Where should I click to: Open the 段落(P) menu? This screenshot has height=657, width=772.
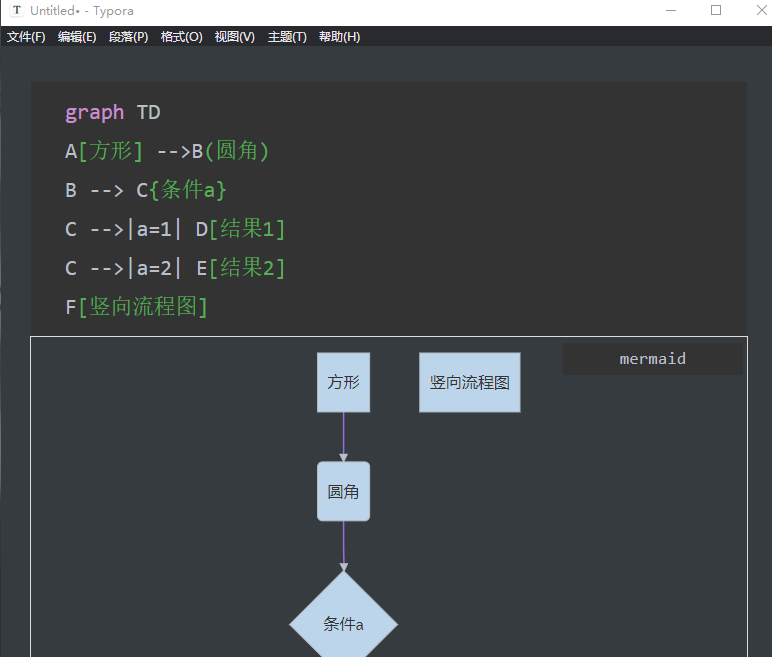(x=128, y=37)
